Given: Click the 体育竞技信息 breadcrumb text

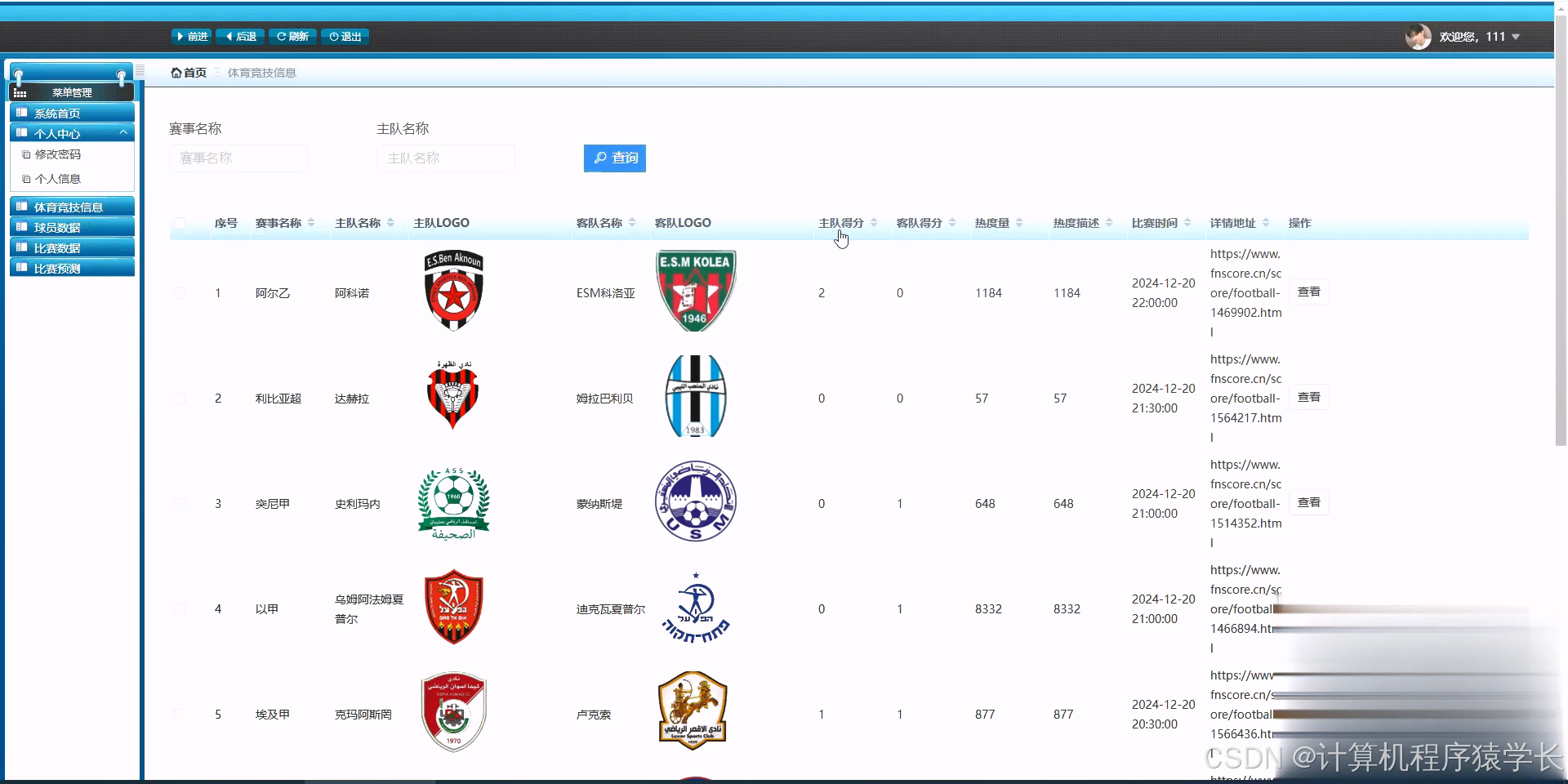Looking at the screenshot, I should click(x=261, y=73).
